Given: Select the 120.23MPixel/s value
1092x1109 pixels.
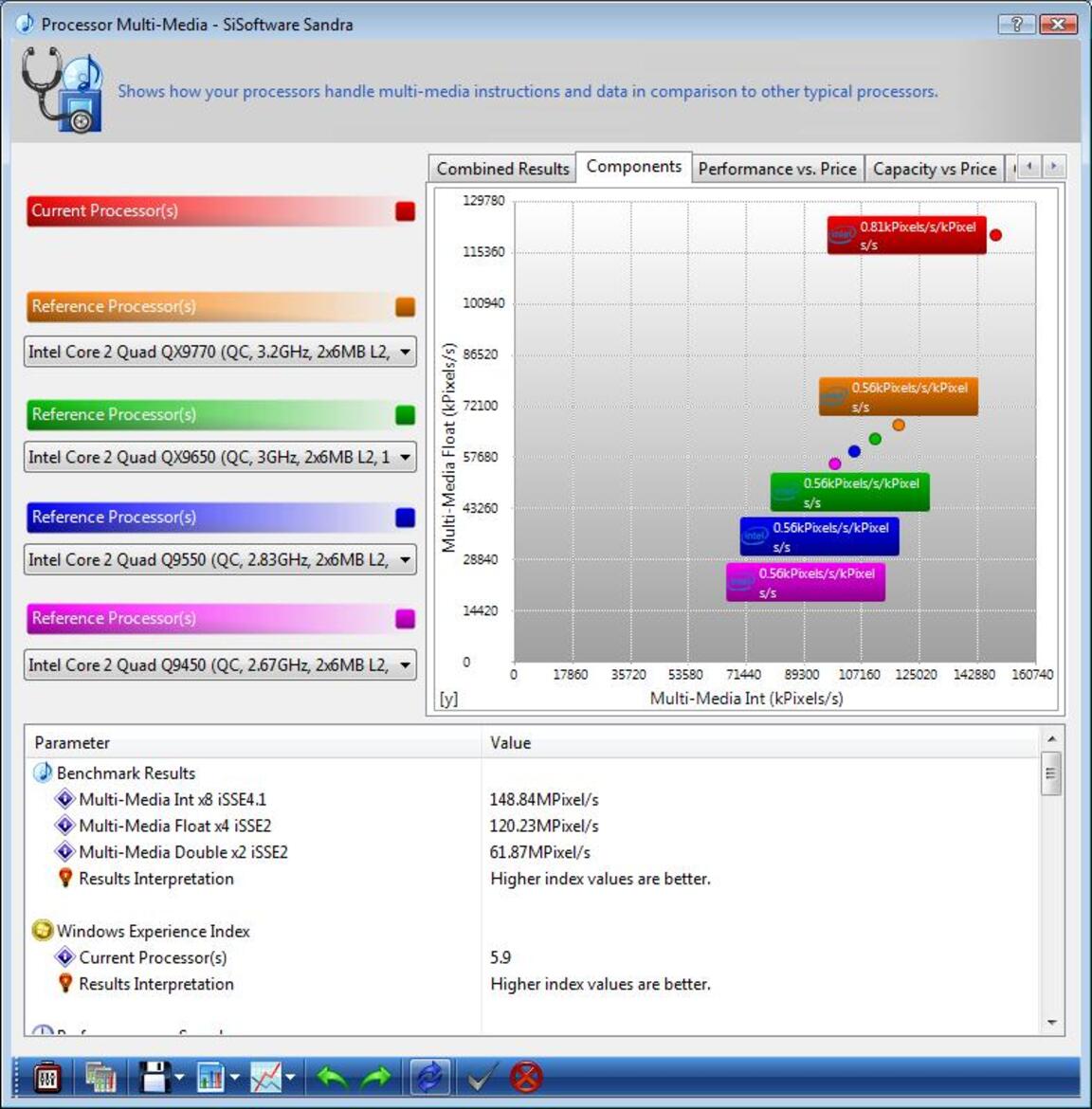Looking at the screenshot, I should click(x=544, y=826).
